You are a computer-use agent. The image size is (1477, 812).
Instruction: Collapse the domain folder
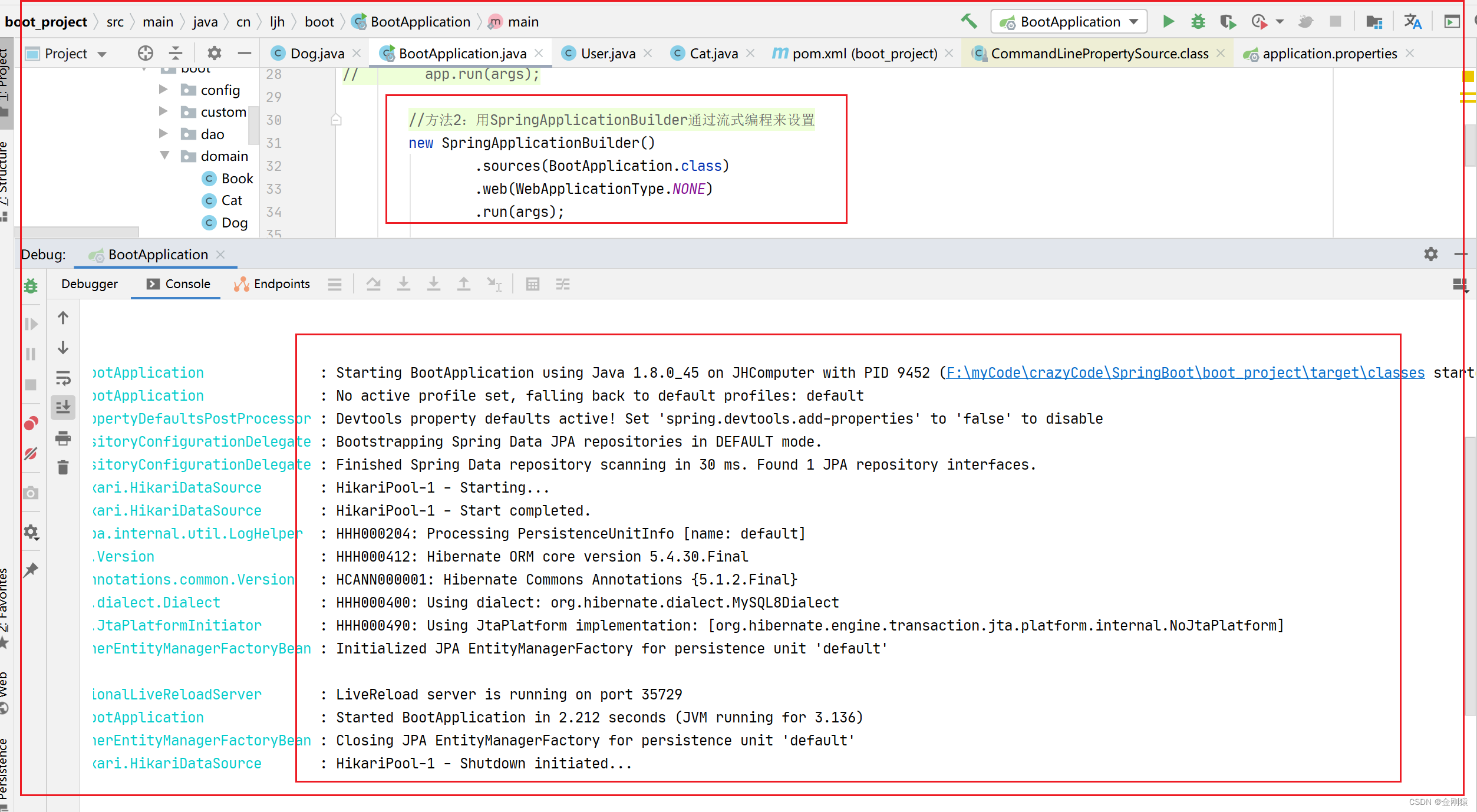pyautogui.click(x=164, y=156)
